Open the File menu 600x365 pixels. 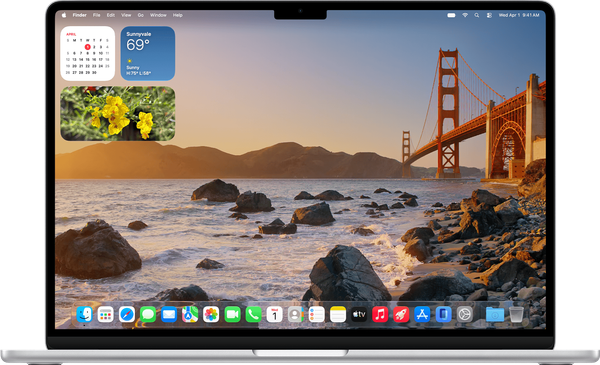coord(96,15)
